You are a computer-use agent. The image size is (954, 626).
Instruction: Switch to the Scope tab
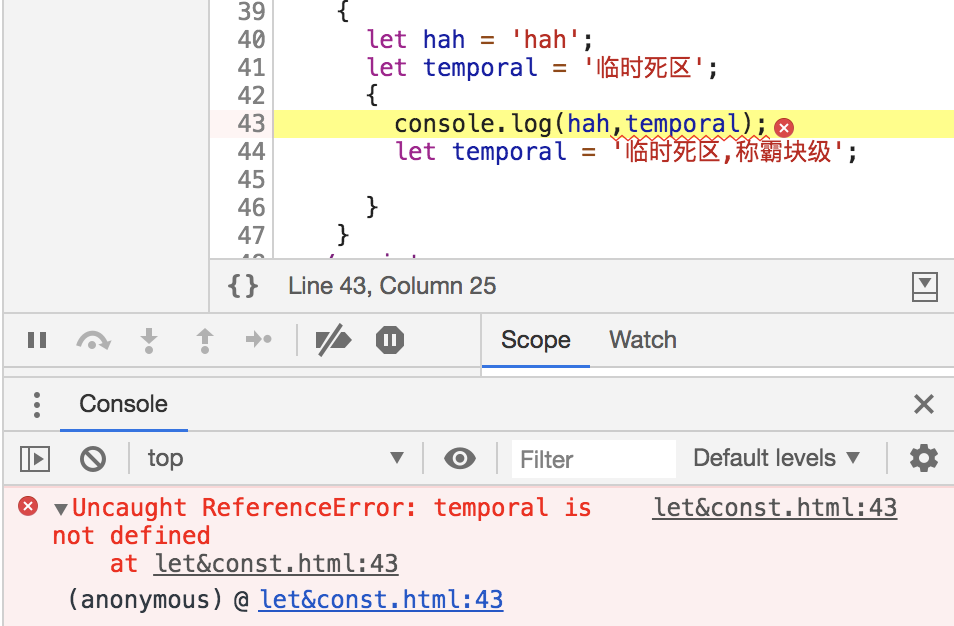[x=535, y=340]
